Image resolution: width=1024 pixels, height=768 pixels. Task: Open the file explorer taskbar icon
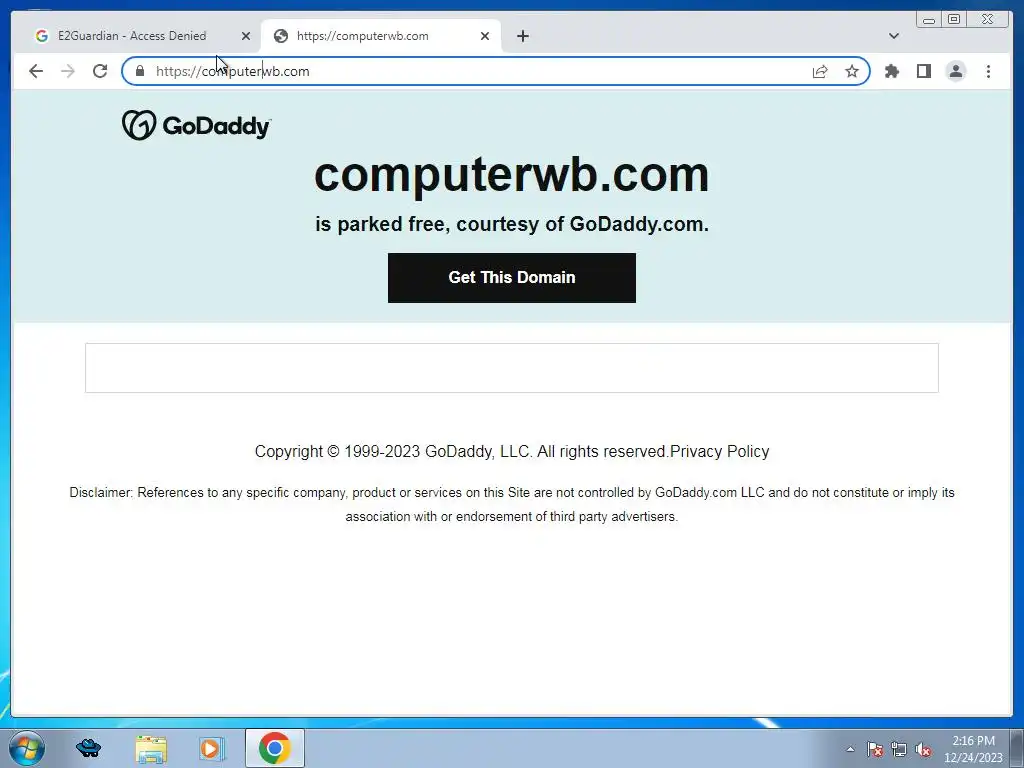(x=151, y=748)
